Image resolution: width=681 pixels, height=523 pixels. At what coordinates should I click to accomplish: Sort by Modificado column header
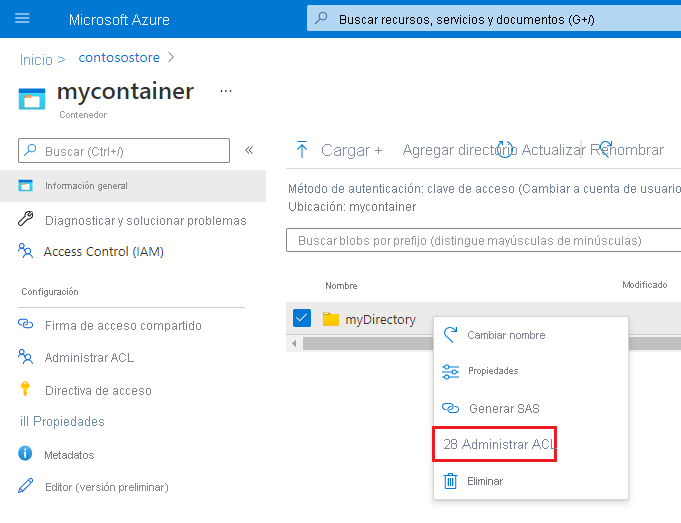pyautogui.click(x=645, y=285)
